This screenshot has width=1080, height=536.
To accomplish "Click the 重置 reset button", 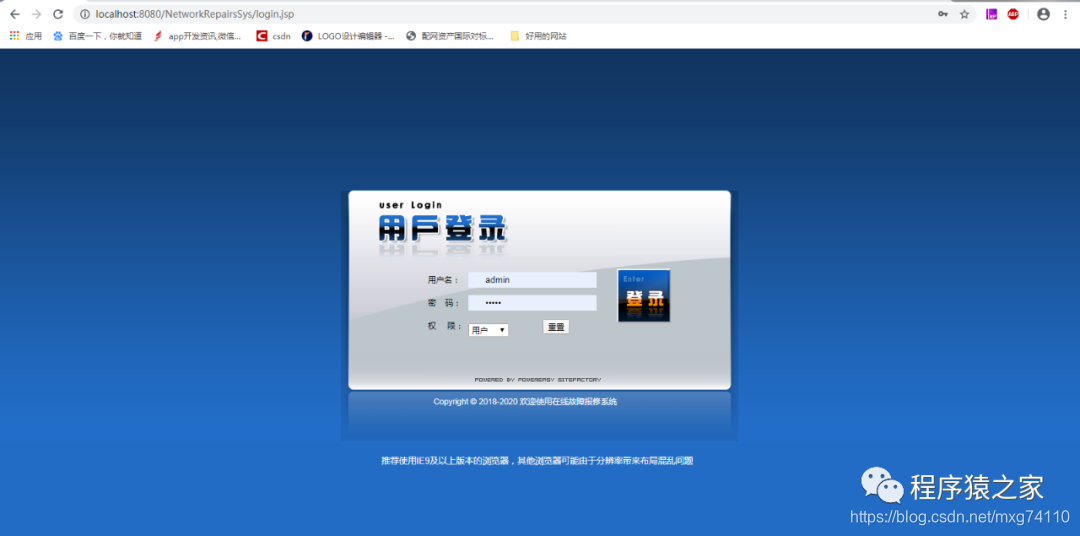I will click(556, 327).
